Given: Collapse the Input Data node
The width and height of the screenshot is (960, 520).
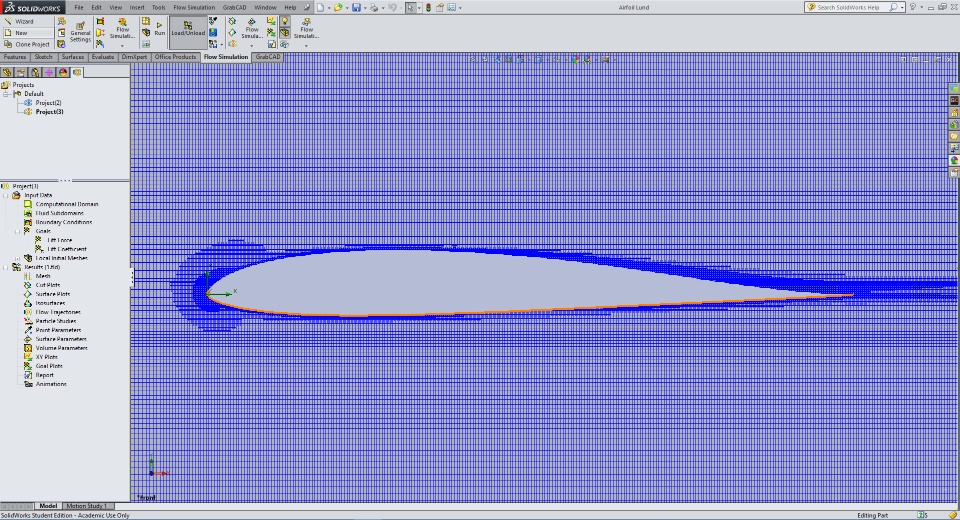Looking at the screenshot, I should point(6,195).
